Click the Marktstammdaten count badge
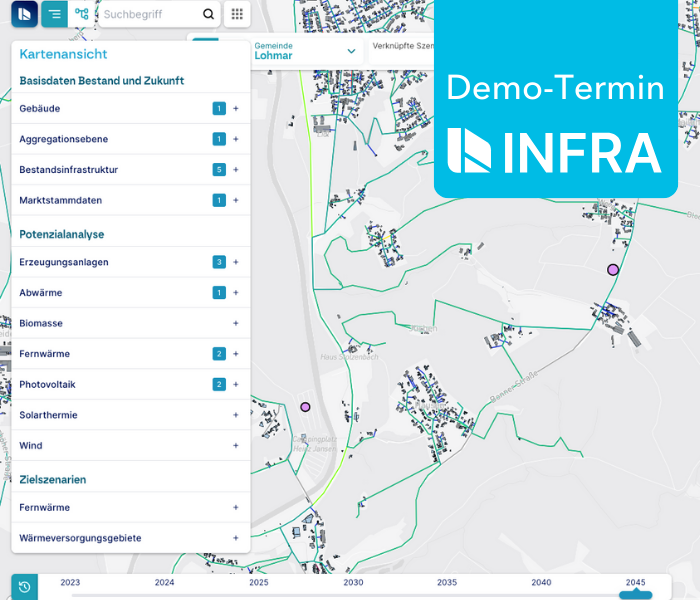The width and height of the screenshot is (700, 600). tap(219, 200)
